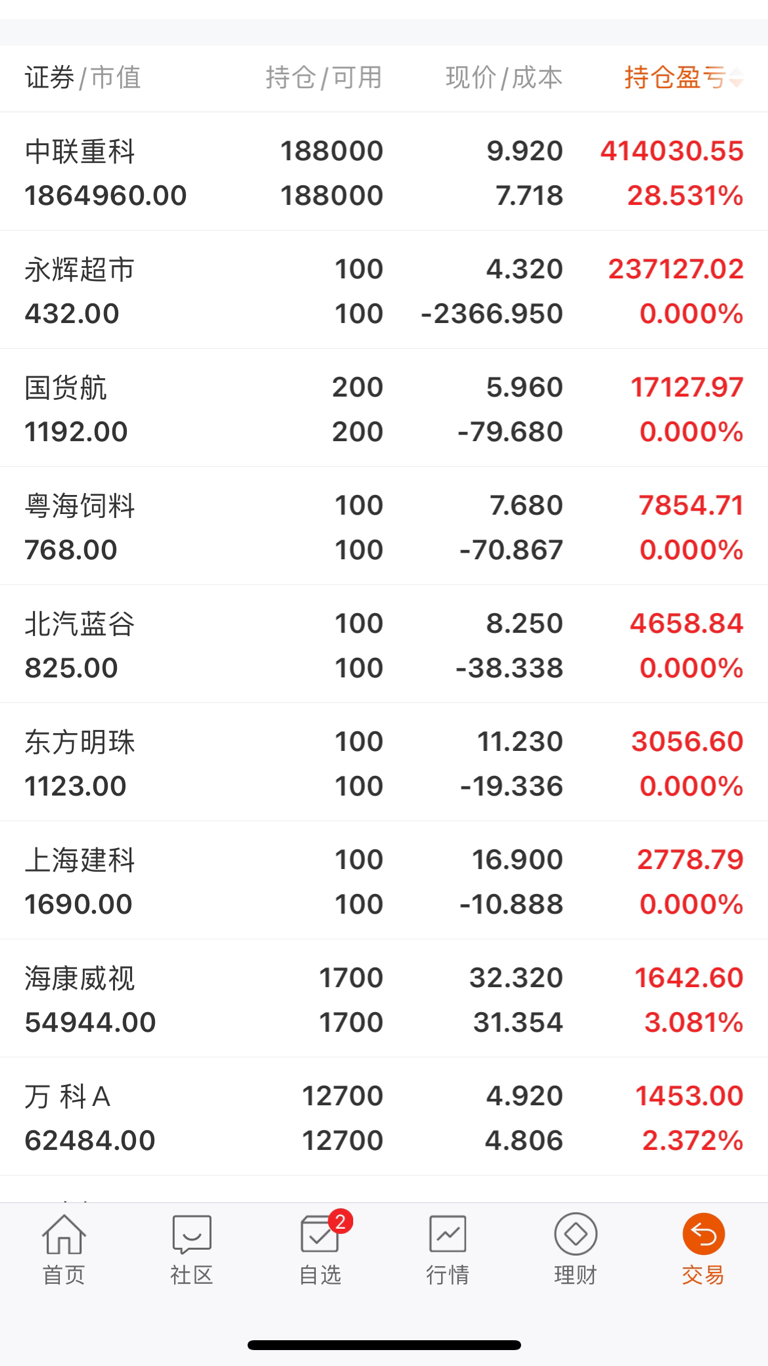Open the 国货航 position entry
768x1366 pixels.
click(x=384, y=409)
